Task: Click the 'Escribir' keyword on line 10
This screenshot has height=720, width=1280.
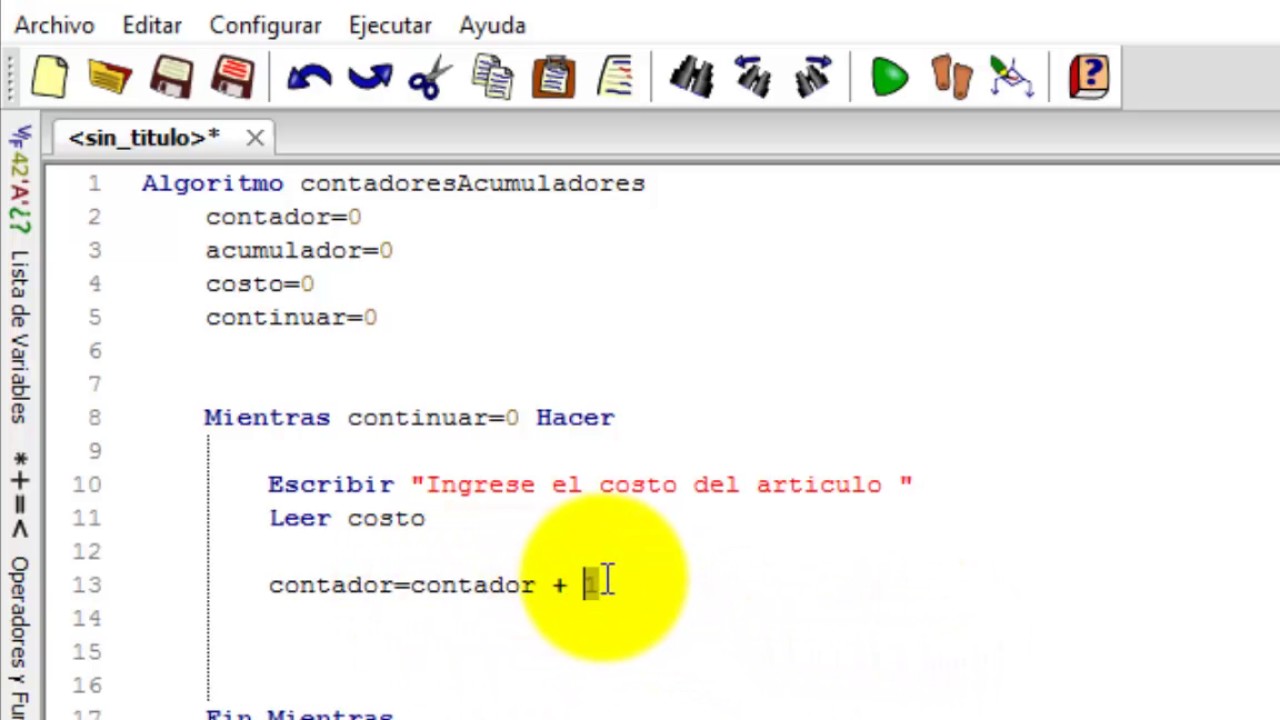Action: (x=331, y=485)
